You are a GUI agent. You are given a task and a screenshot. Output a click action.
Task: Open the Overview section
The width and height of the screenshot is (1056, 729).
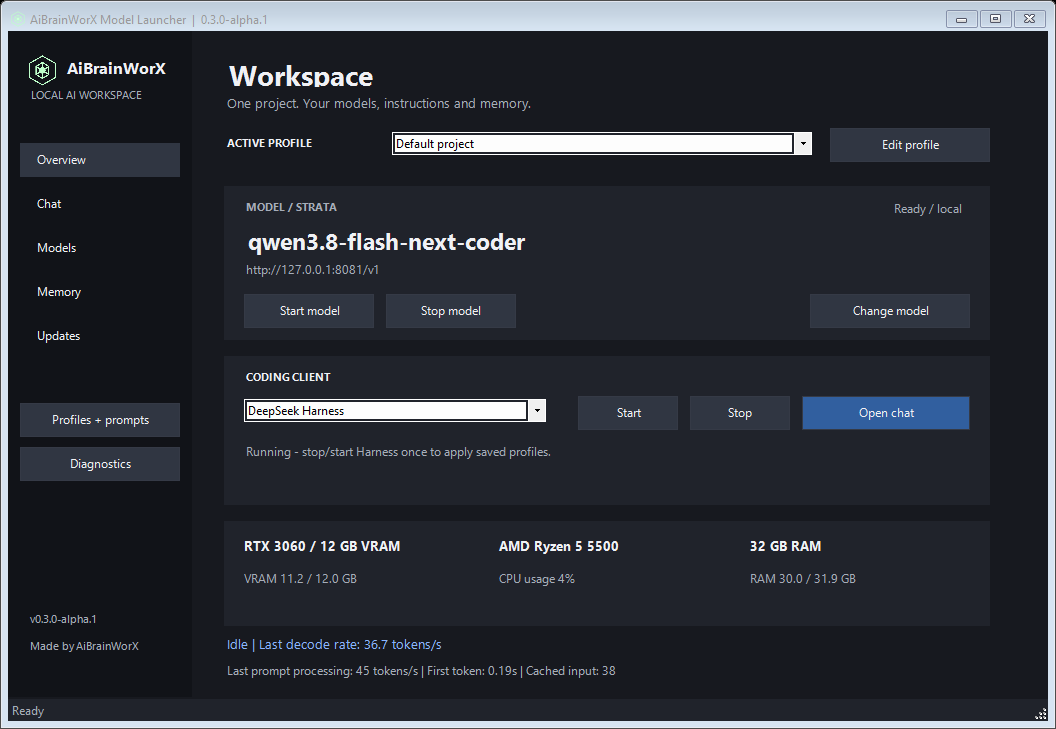(x=100, y=160)
